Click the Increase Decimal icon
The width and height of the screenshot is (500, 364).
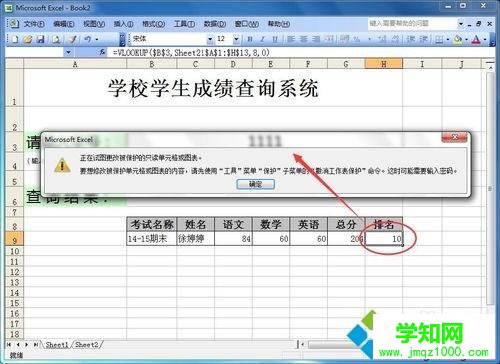click(x=382, y=39)
